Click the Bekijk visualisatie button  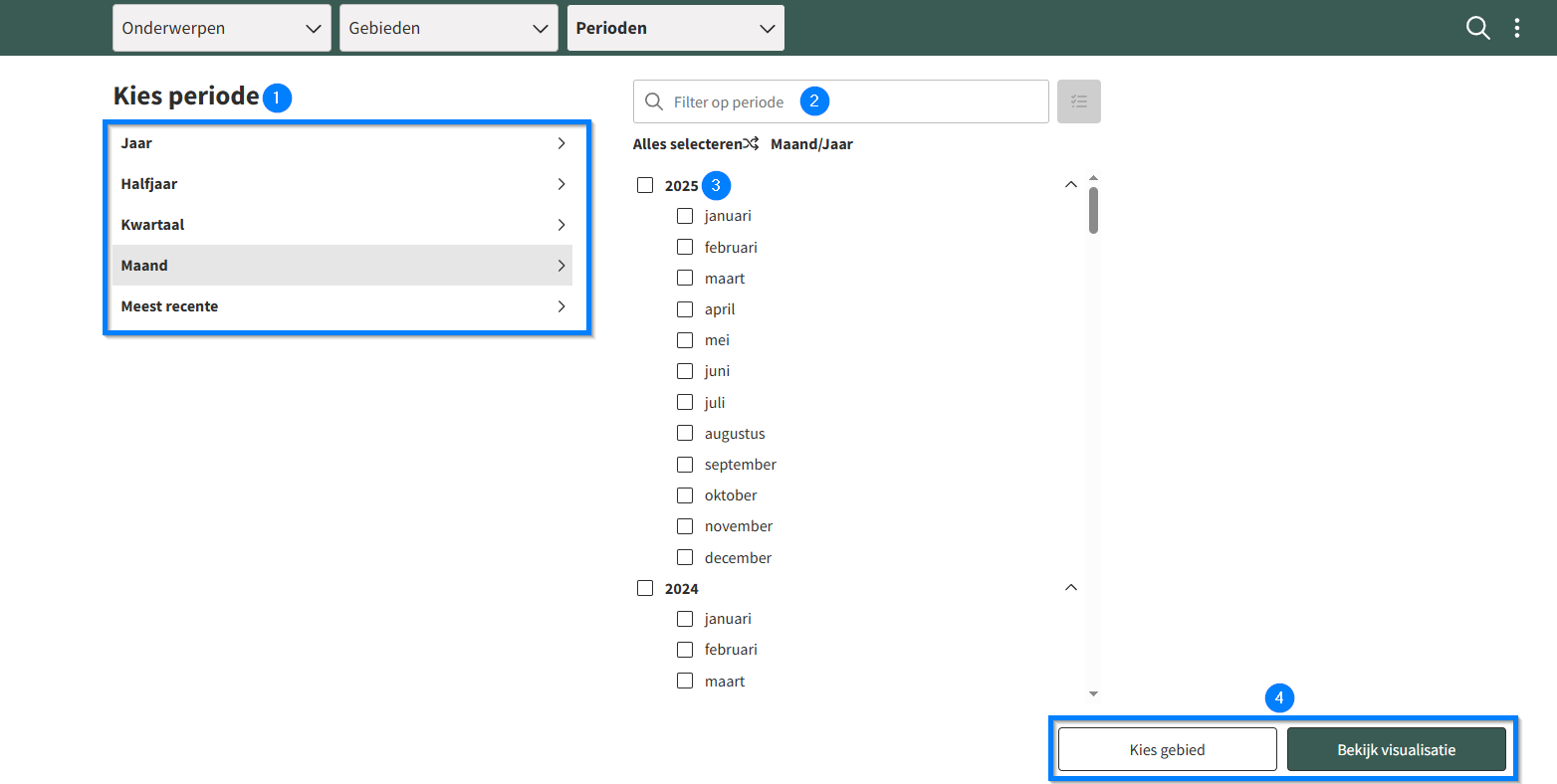point(1396,749)
